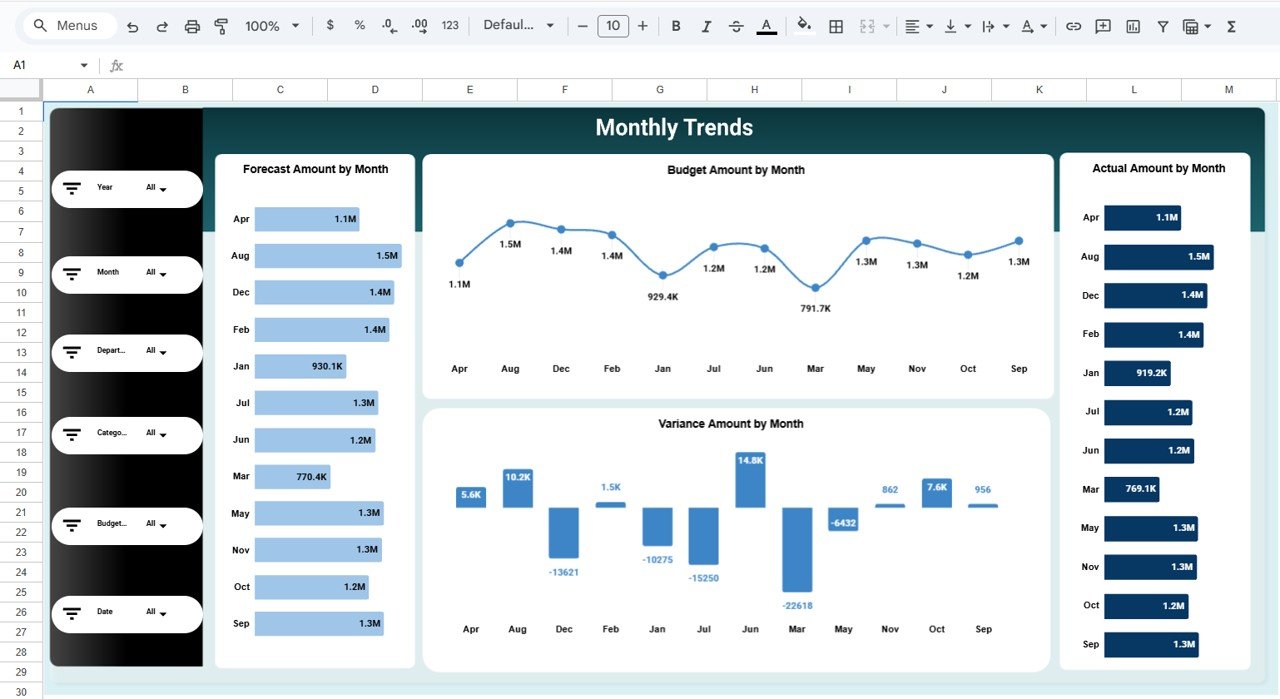Format value as percent
Viewport: 1280px width, 699px height.
[359, 25]
